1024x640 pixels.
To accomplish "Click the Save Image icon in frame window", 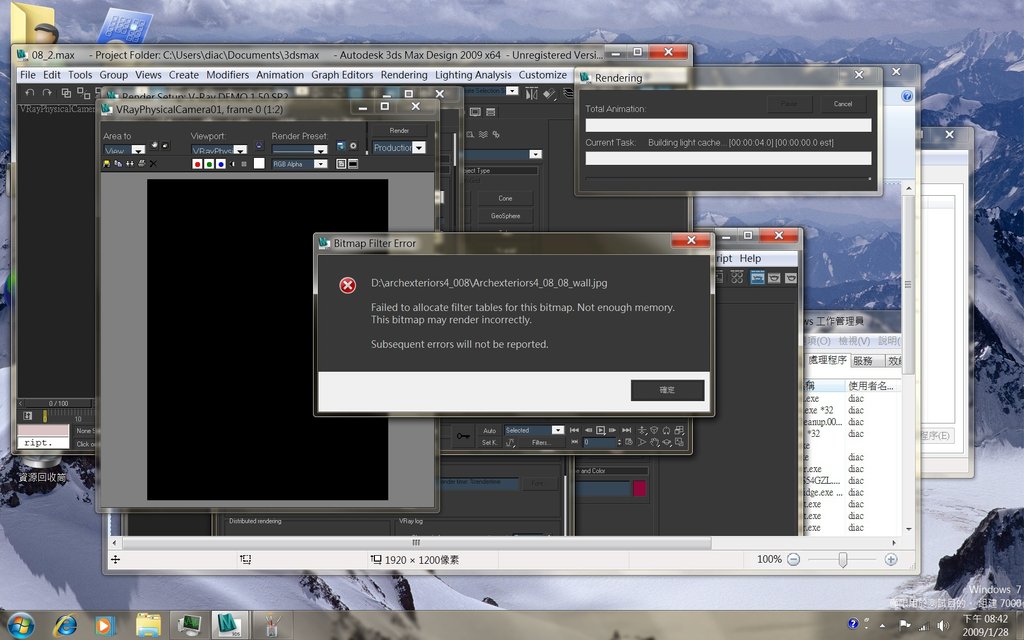I will [106, 163].
